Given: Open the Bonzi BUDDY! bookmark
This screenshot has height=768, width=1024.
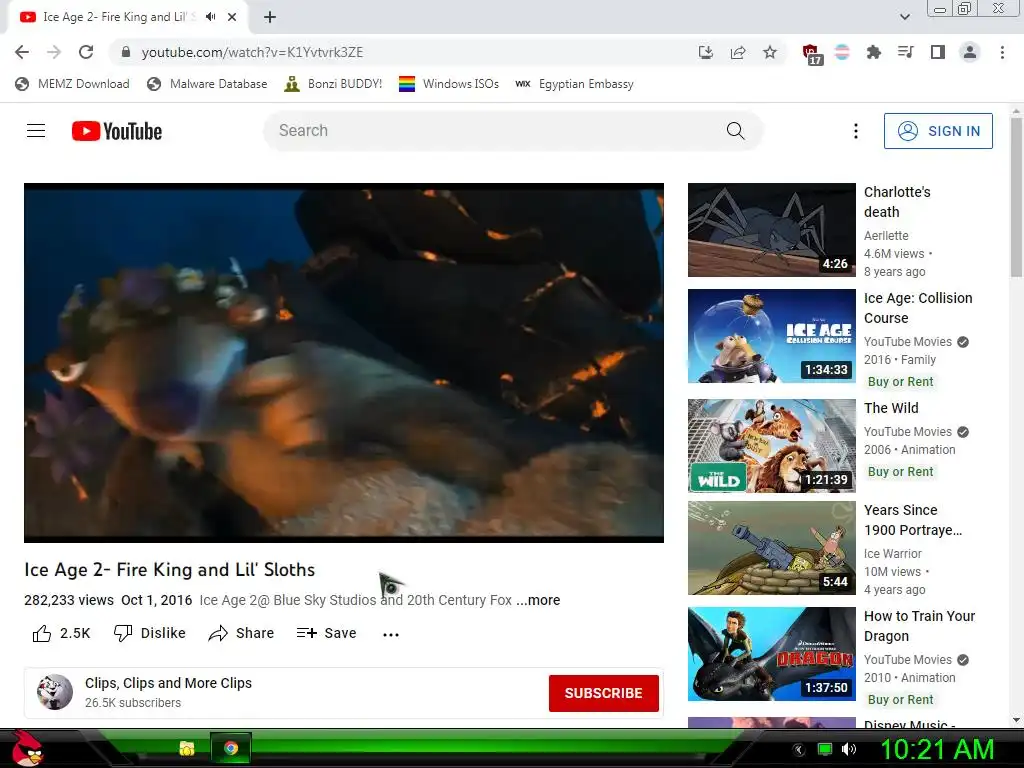Looking at the screenshot, I should tap(333, 84).
